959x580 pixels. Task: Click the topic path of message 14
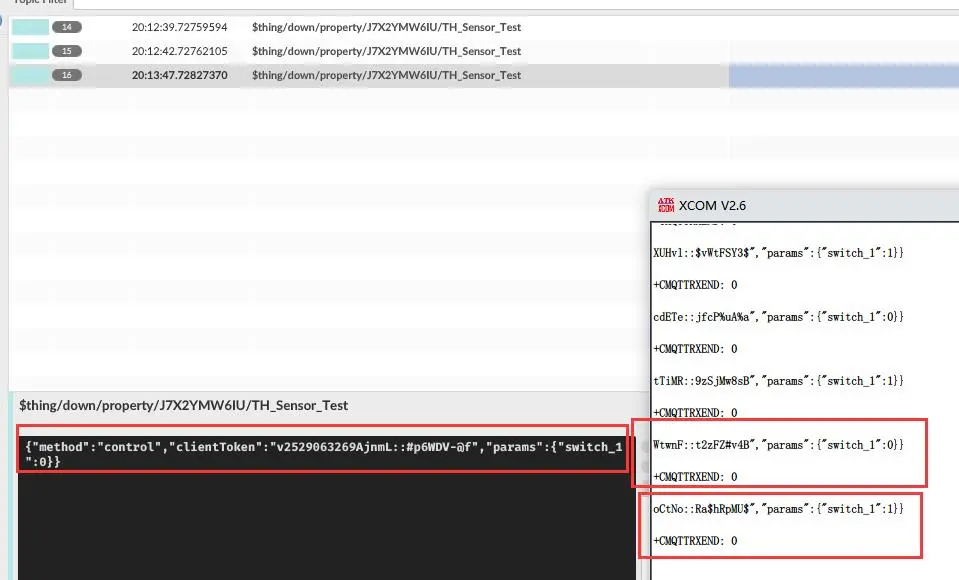[x=386, y=27]
